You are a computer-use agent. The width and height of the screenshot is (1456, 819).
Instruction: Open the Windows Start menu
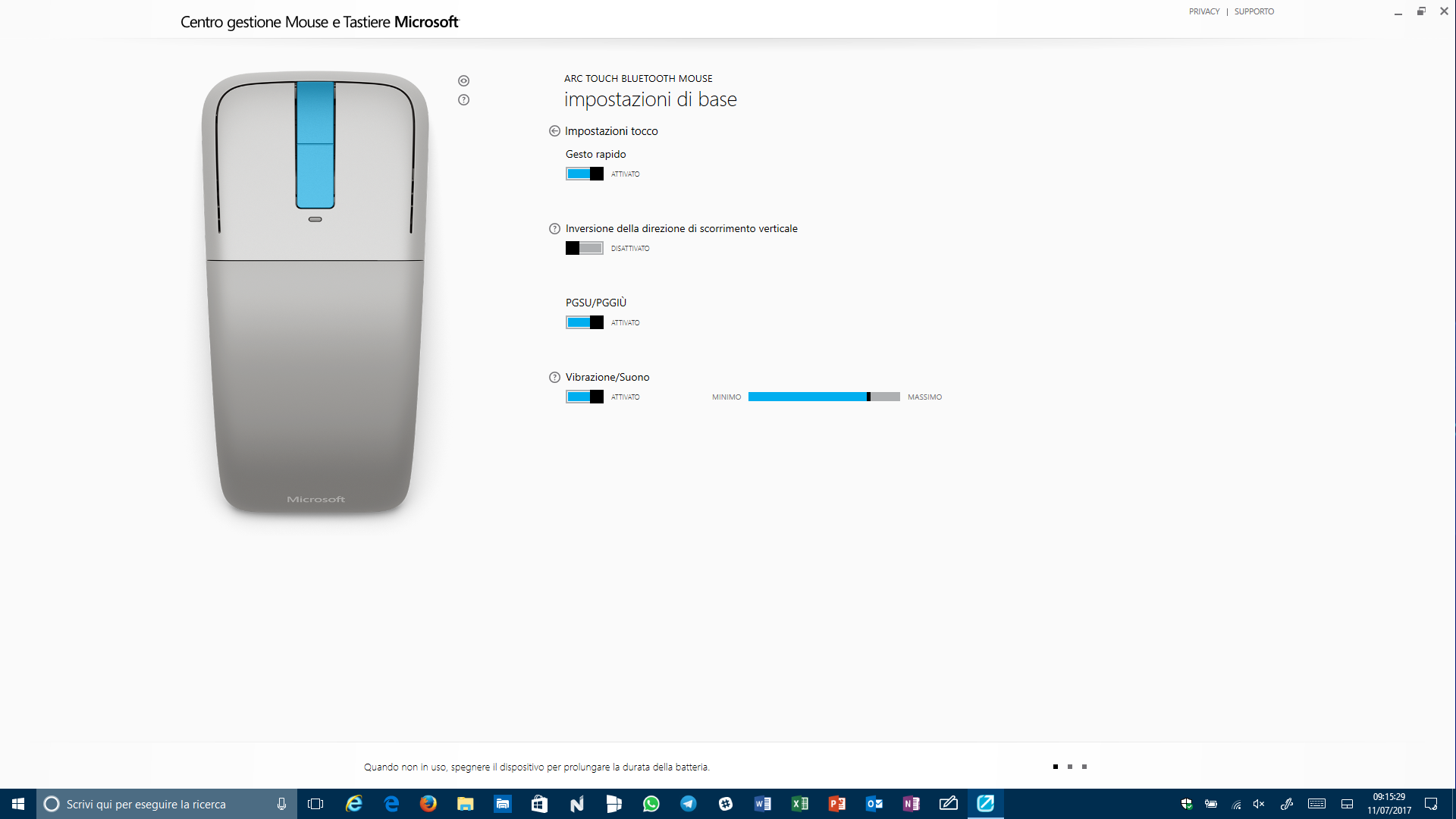[x=18, y=804]
